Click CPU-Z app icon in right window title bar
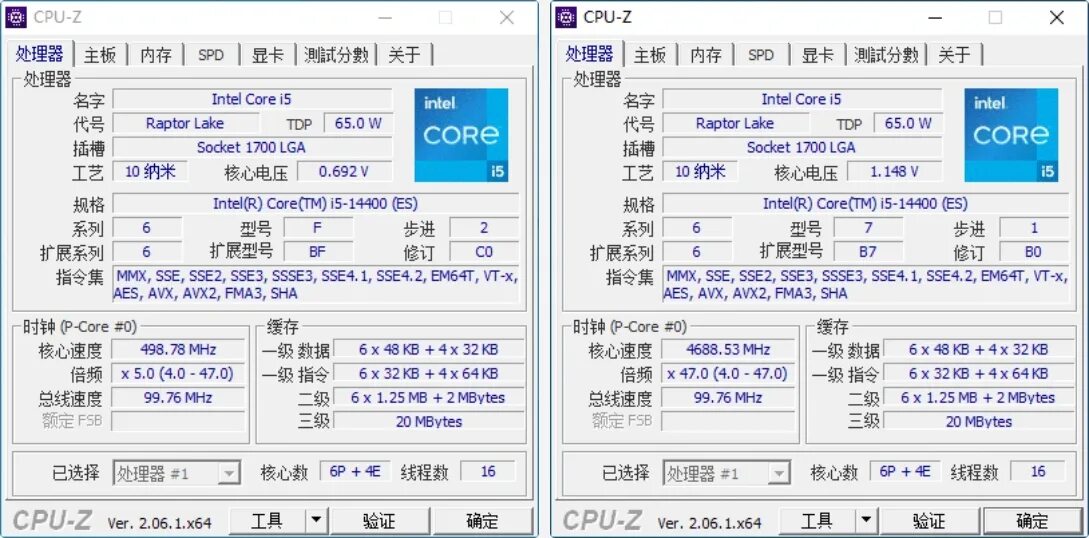Screen dimensions: 1089x538 (x=566, y=17)
